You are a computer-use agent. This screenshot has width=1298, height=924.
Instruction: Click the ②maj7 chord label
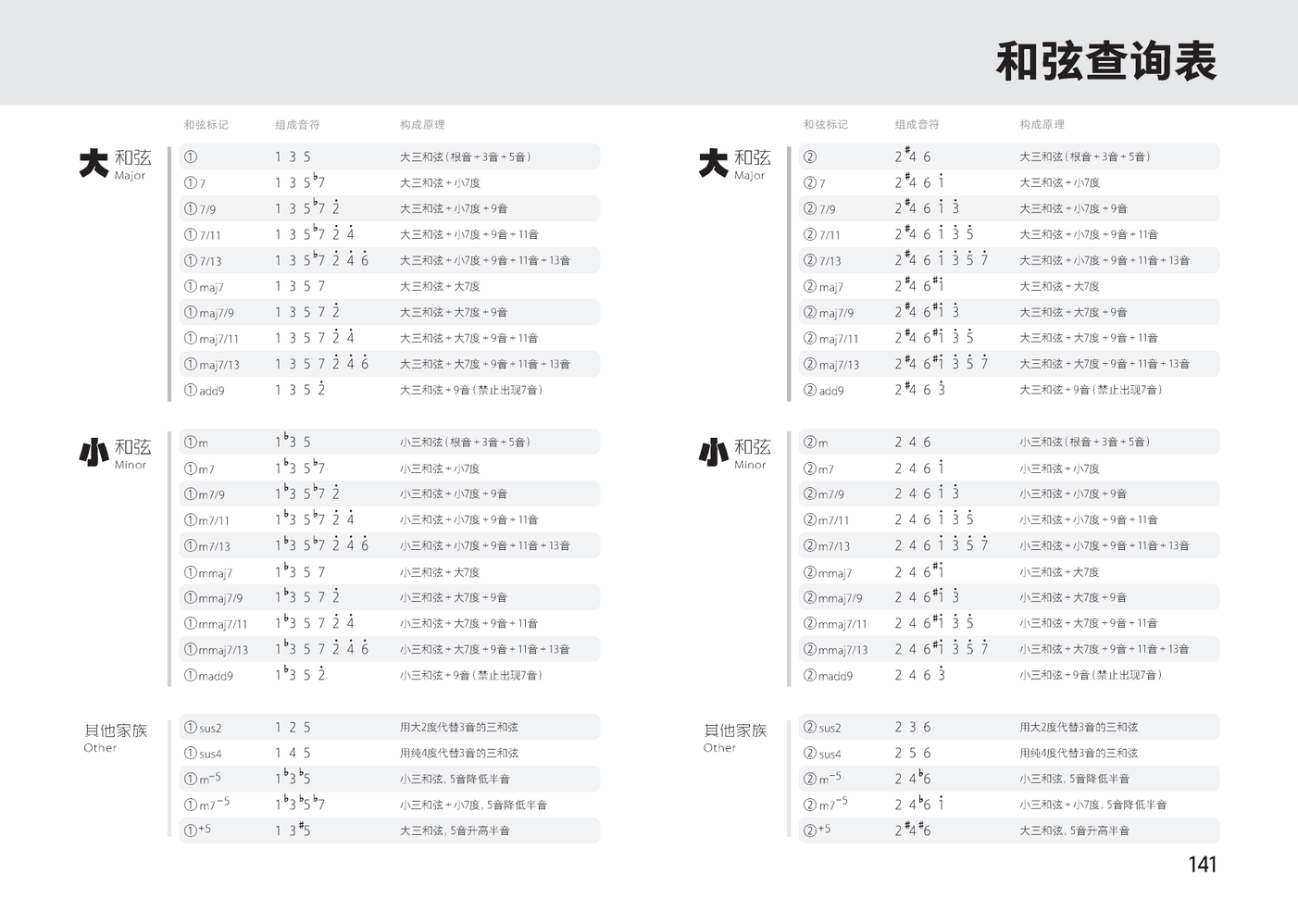(x=823, y=287)
